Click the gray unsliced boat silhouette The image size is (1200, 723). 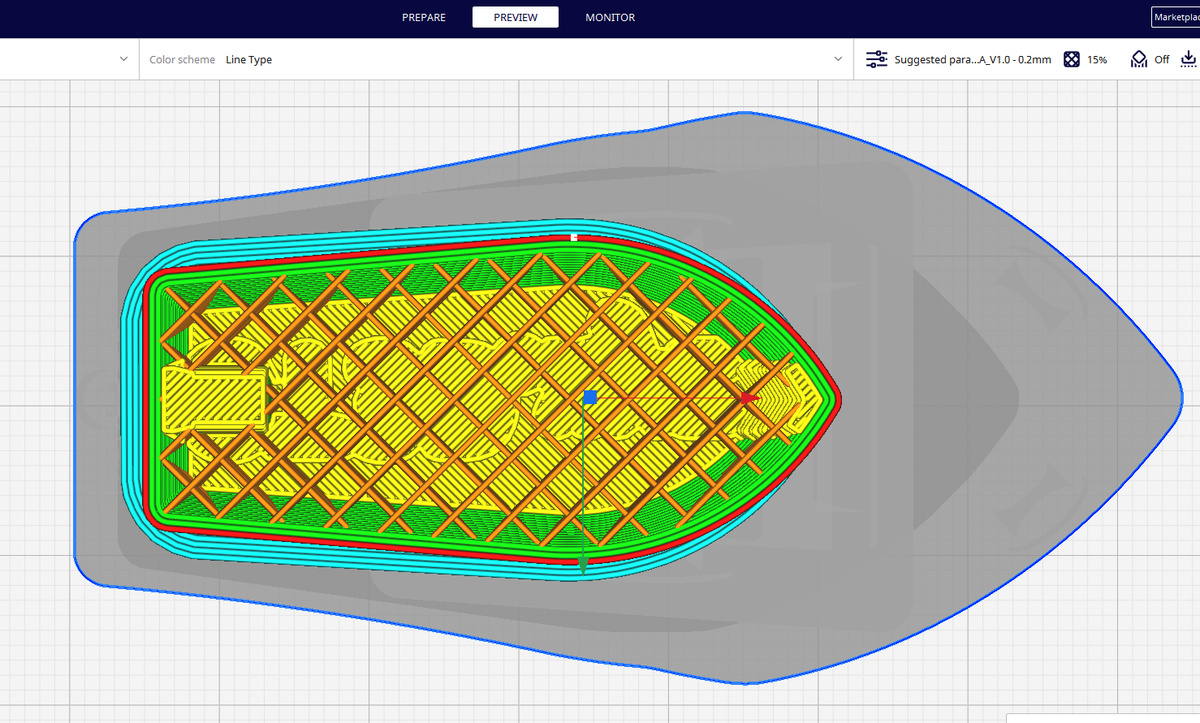[x=950, y=400]
